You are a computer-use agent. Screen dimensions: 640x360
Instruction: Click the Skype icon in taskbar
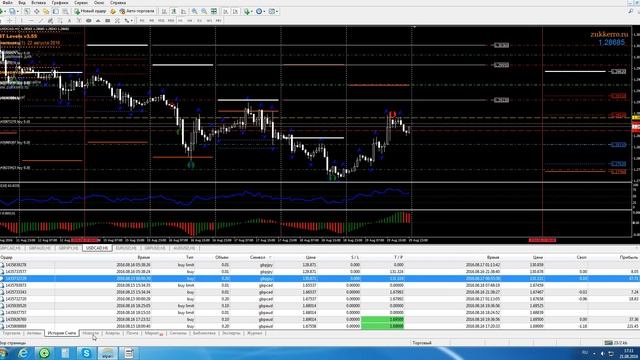click(x=86, y=353)
